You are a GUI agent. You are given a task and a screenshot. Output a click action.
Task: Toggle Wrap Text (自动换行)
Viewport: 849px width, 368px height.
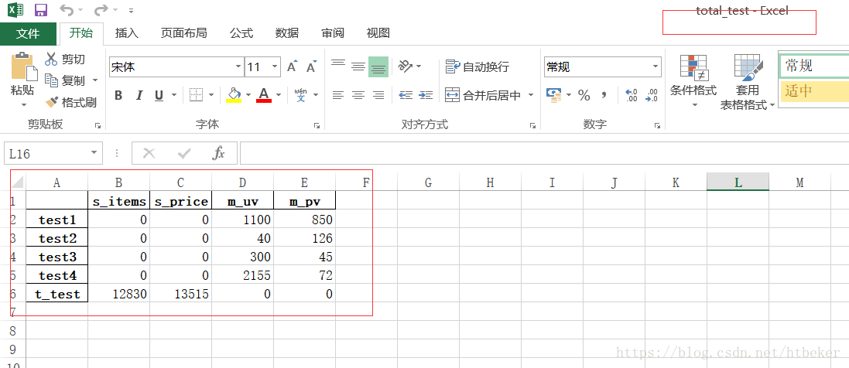pyautogui.click(x=477, y=67)
